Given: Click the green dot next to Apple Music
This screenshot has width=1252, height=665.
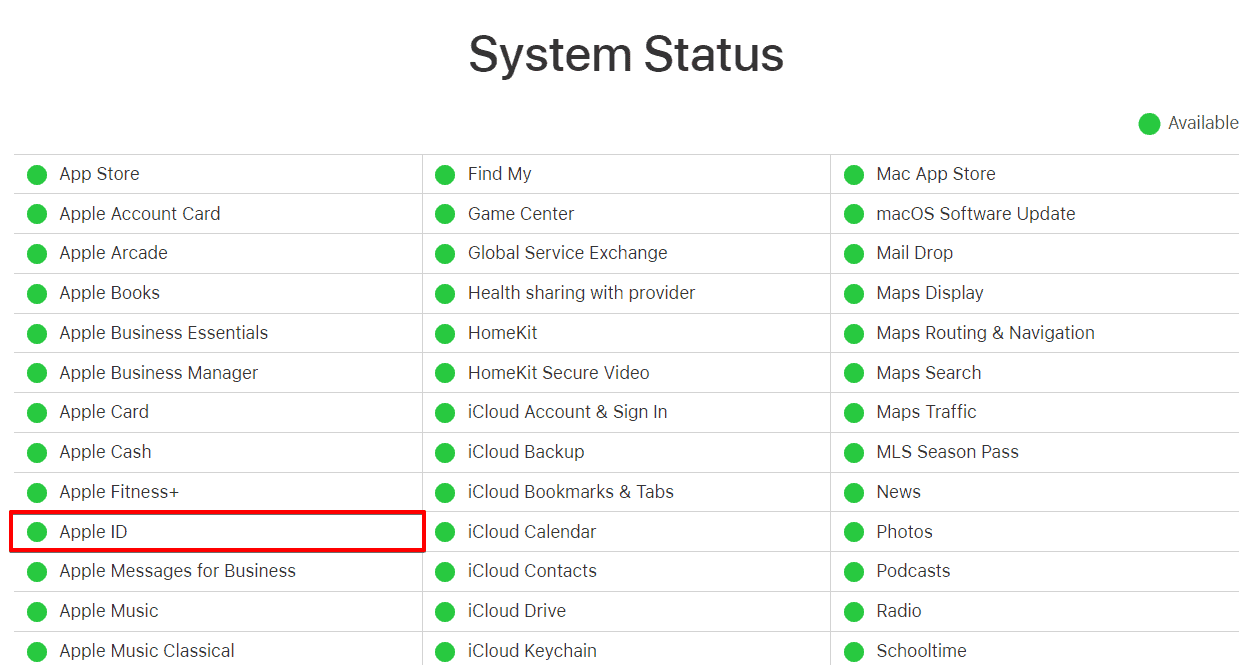Looking at the screenshot, I should 37,611.
